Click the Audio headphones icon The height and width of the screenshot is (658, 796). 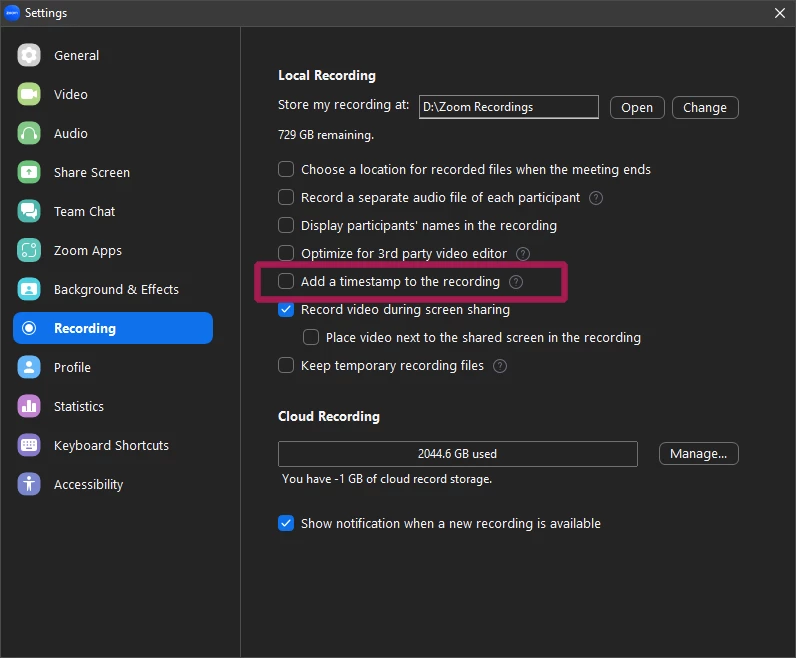coord(29,133)
